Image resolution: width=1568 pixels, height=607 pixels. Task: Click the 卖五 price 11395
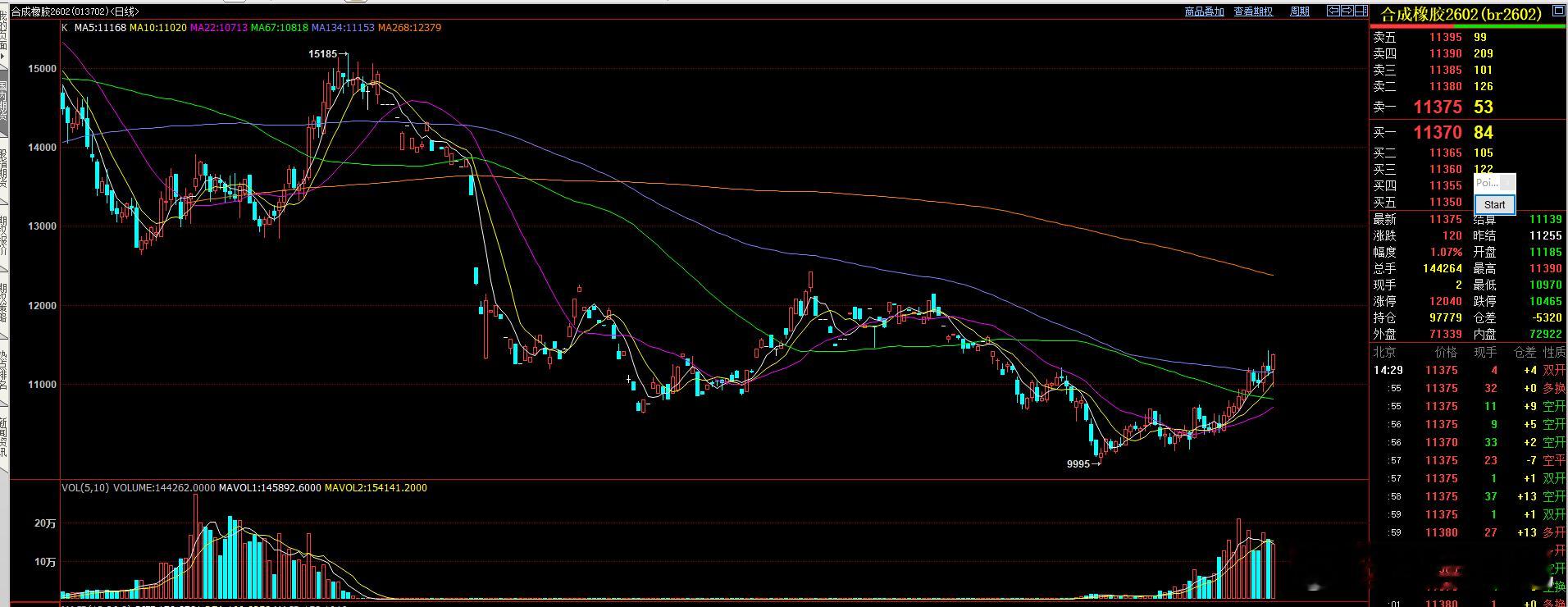[1445, 37]
